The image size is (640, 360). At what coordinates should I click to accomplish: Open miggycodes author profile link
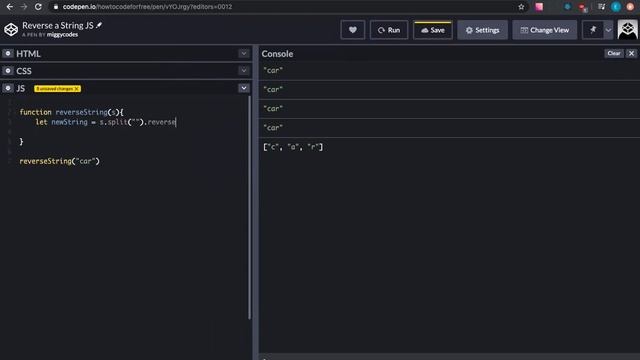coord(62,35)
